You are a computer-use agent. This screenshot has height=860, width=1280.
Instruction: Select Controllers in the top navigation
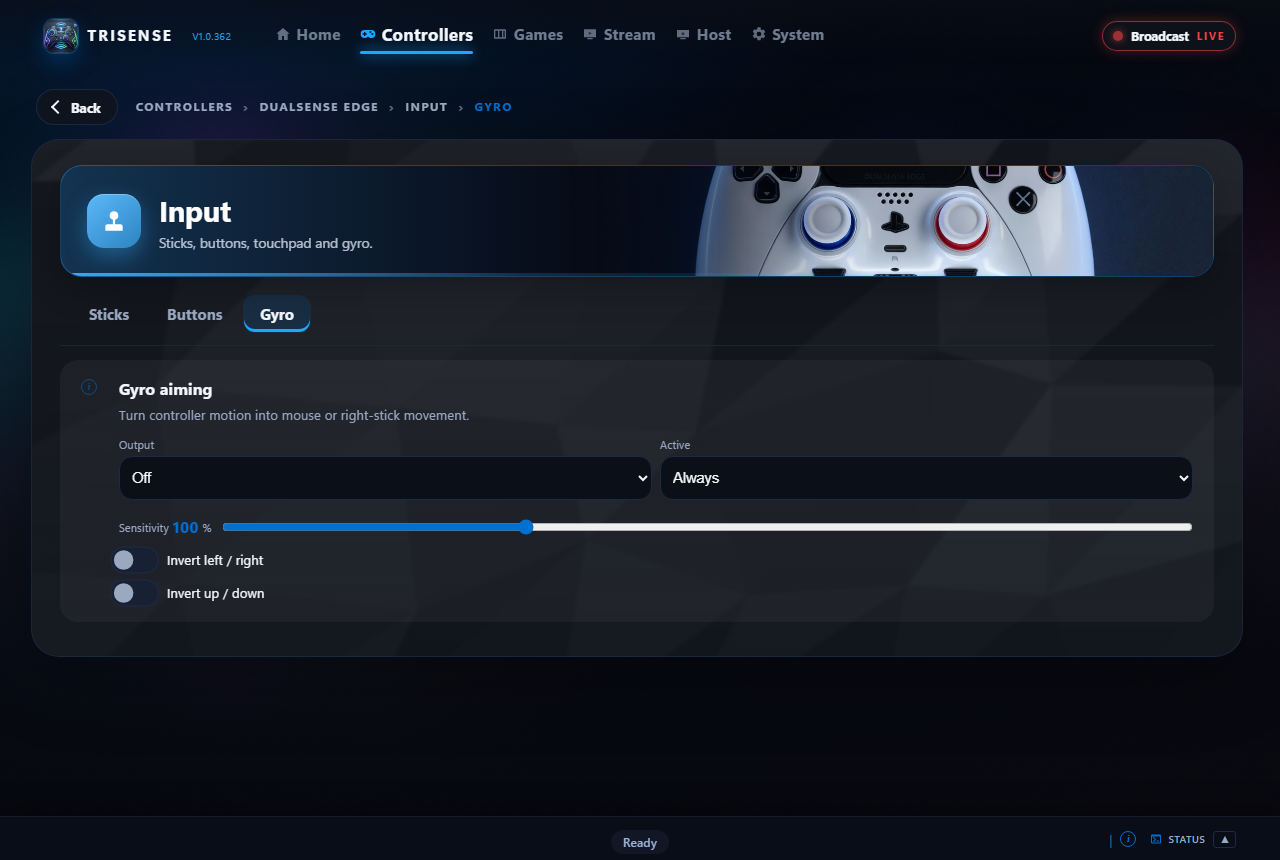point(417,35)
